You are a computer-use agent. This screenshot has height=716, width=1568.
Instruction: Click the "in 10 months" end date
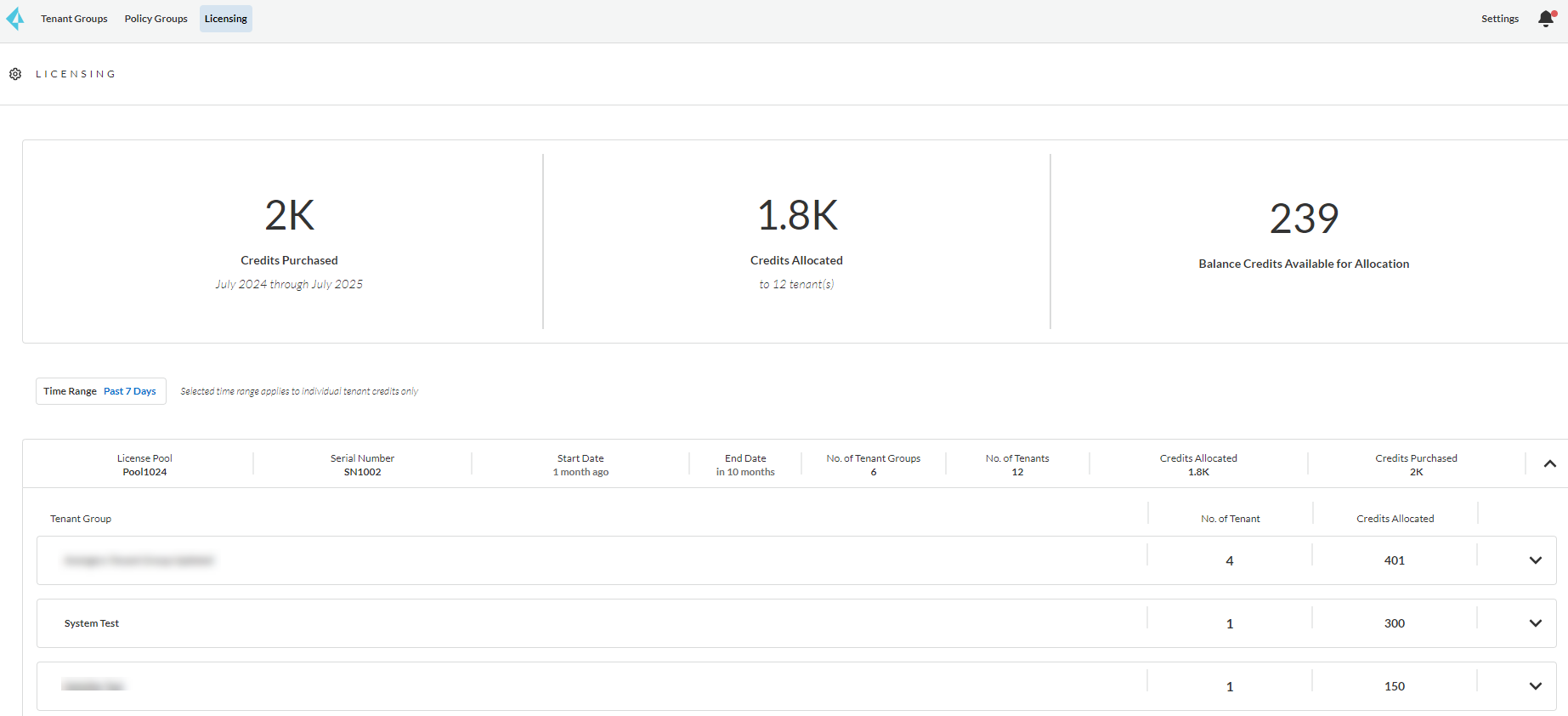(745, 472)
